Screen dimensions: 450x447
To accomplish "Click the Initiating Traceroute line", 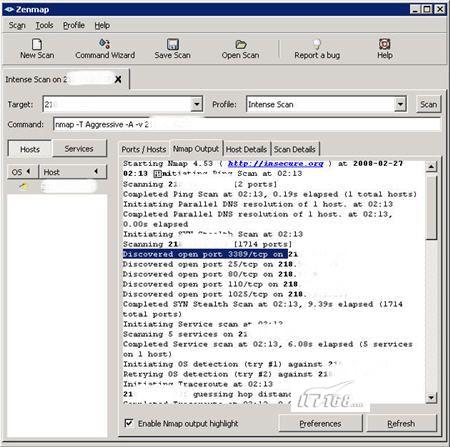I will pyautogui.click(x=198, y=384).
